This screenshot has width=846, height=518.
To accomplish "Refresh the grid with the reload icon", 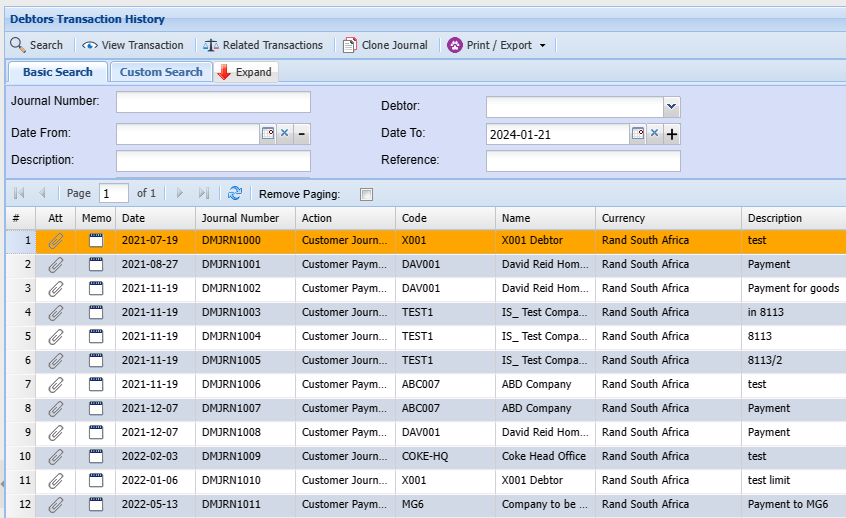I will (x=235, y=193).
